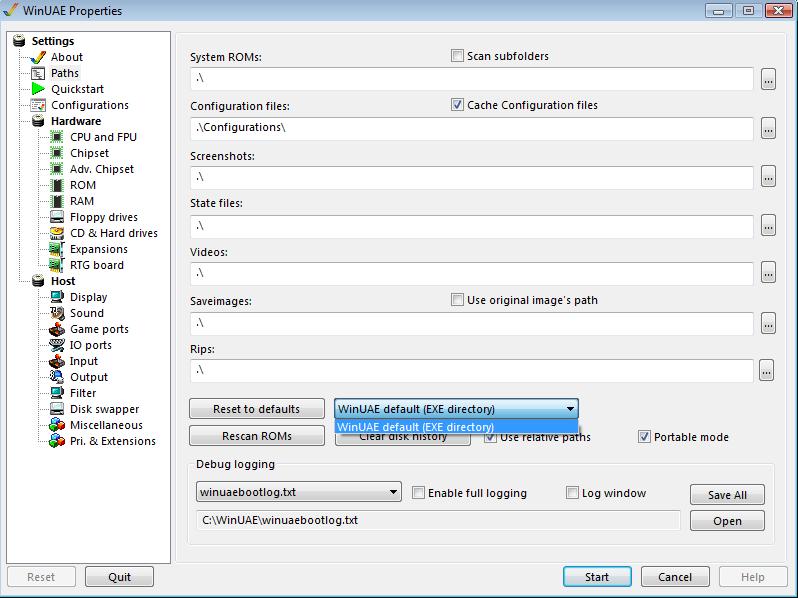Click the RTG board card icon
The height and width of the screenshot is (598, 798).
[56, 265]
